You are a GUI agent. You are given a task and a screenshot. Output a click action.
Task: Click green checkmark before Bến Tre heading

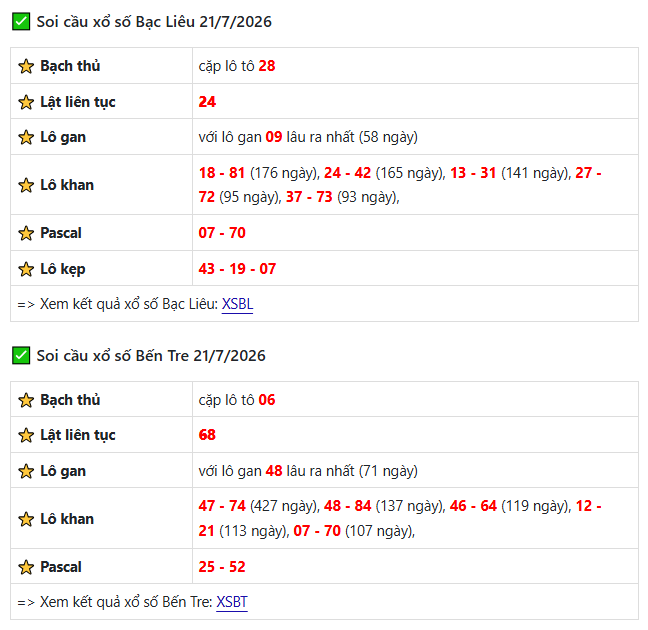[21, 356]
